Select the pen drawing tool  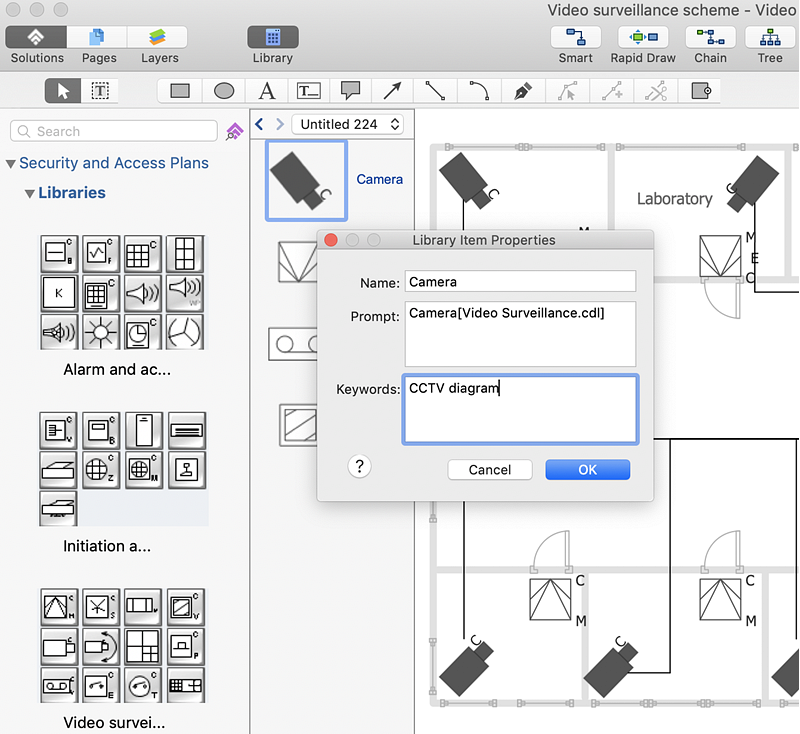point(523,91)
